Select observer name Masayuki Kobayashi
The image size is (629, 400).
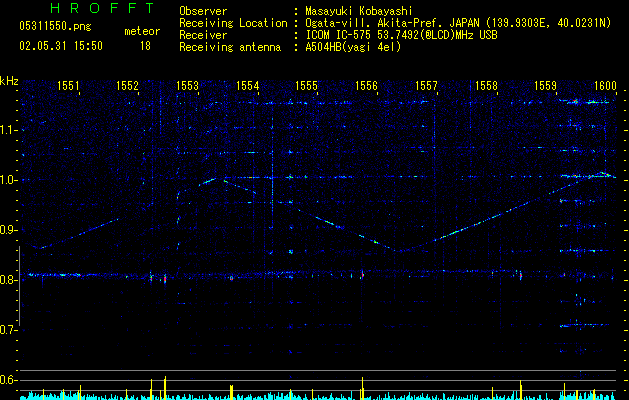click(359, 11)
